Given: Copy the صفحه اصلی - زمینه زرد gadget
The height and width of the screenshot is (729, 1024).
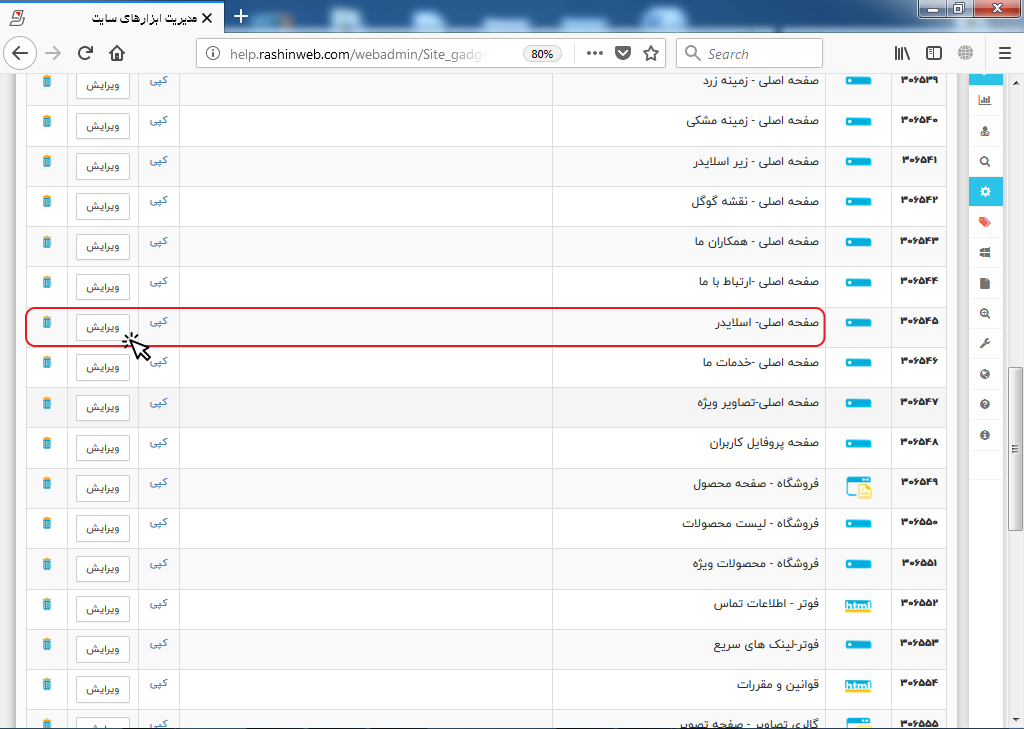Looking at the screenshot, I should click(x=159, y=80).
